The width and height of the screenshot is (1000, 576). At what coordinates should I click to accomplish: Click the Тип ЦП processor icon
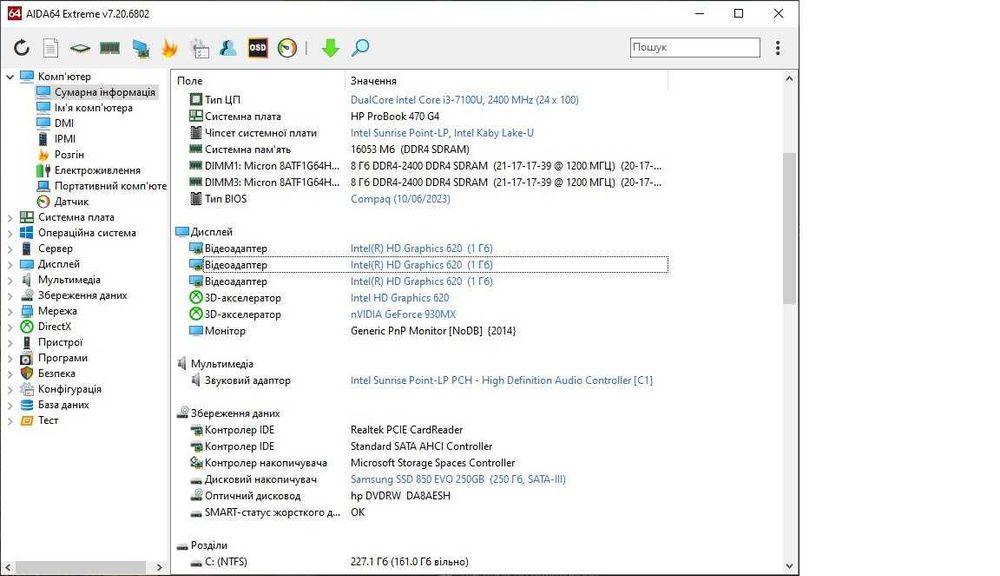pos(196,100)
